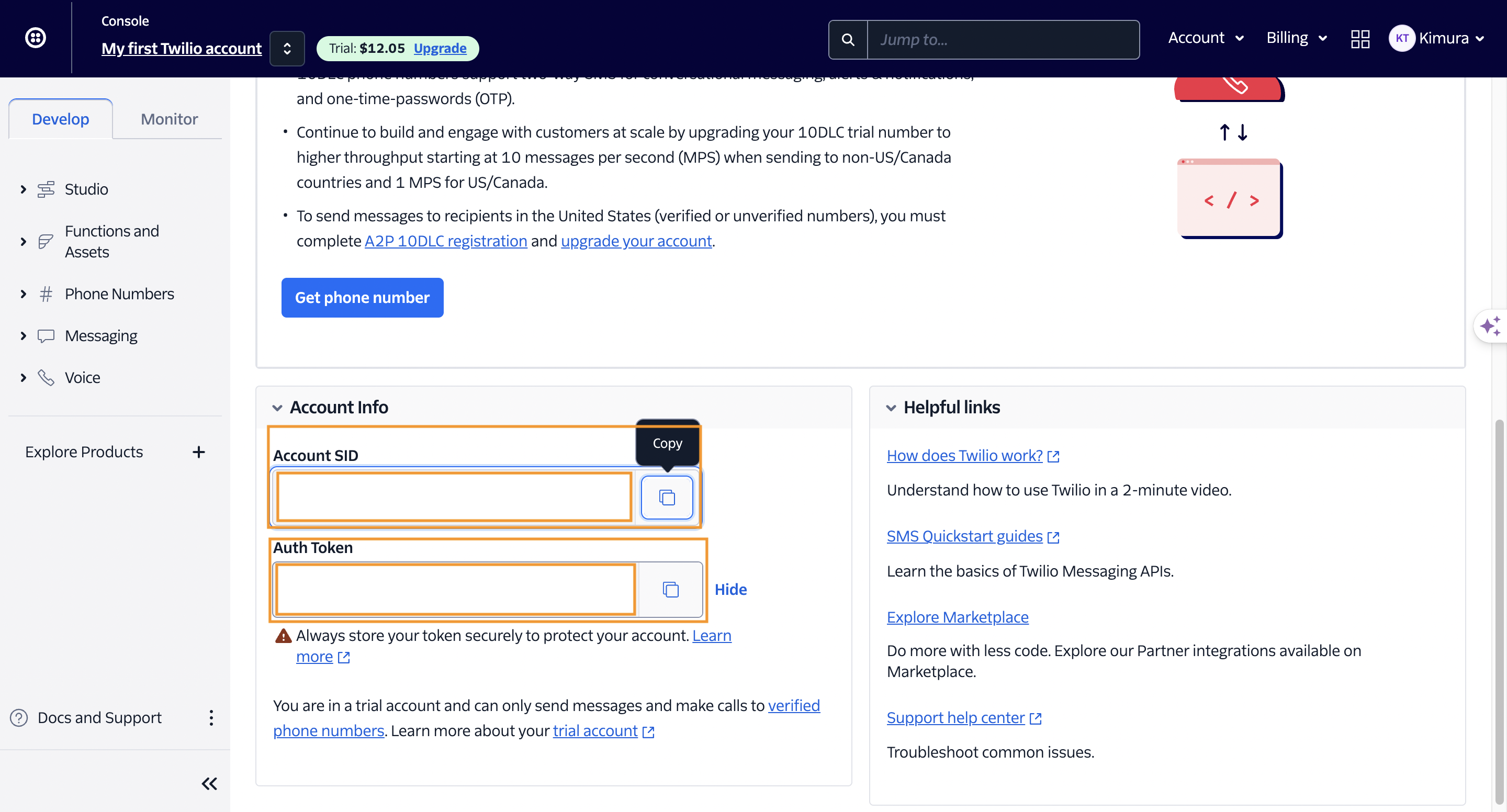Viewport: 1507px width, 812px height.
Task: Open Docs and Support more options menu
Action: [x=211, y=717]
